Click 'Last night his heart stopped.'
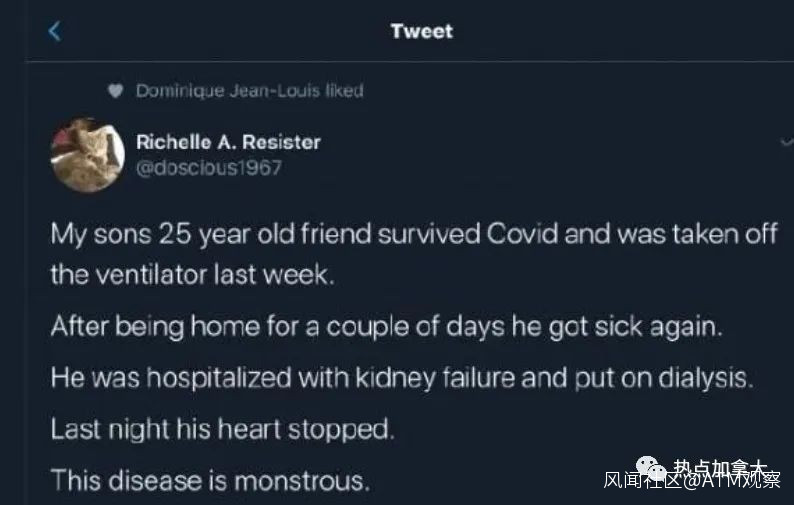 [221, 430]
